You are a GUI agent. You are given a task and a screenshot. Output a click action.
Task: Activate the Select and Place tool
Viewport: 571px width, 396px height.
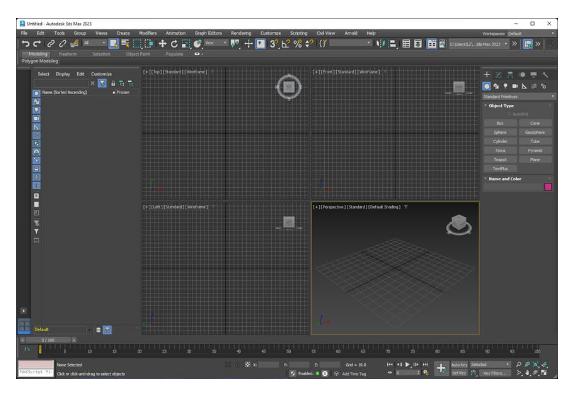198,44
